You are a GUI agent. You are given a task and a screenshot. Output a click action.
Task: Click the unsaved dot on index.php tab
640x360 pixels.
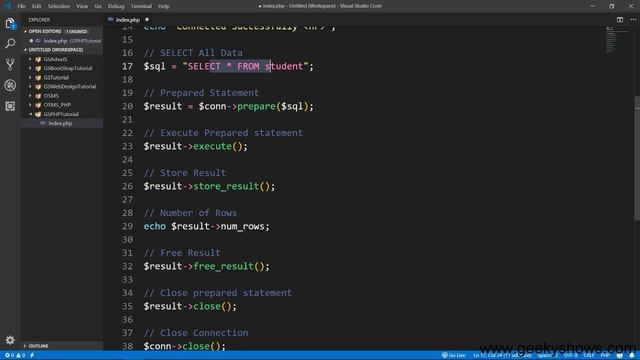(x=147, y=20)
